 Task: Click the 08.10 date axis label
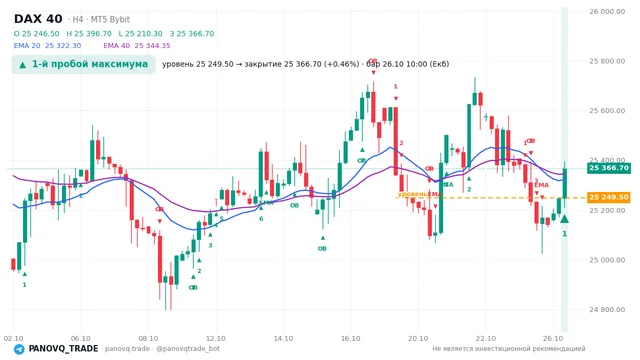click(x=148, y=338)
